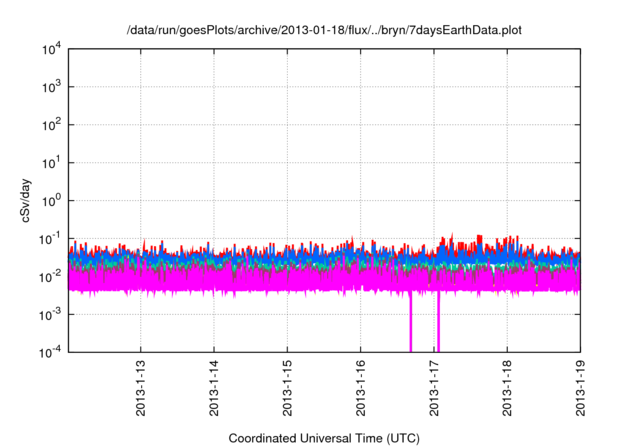Click the 10^-4 y-axis tick label
This screenshot has height=448, width=640.
(x=50, y=352)
